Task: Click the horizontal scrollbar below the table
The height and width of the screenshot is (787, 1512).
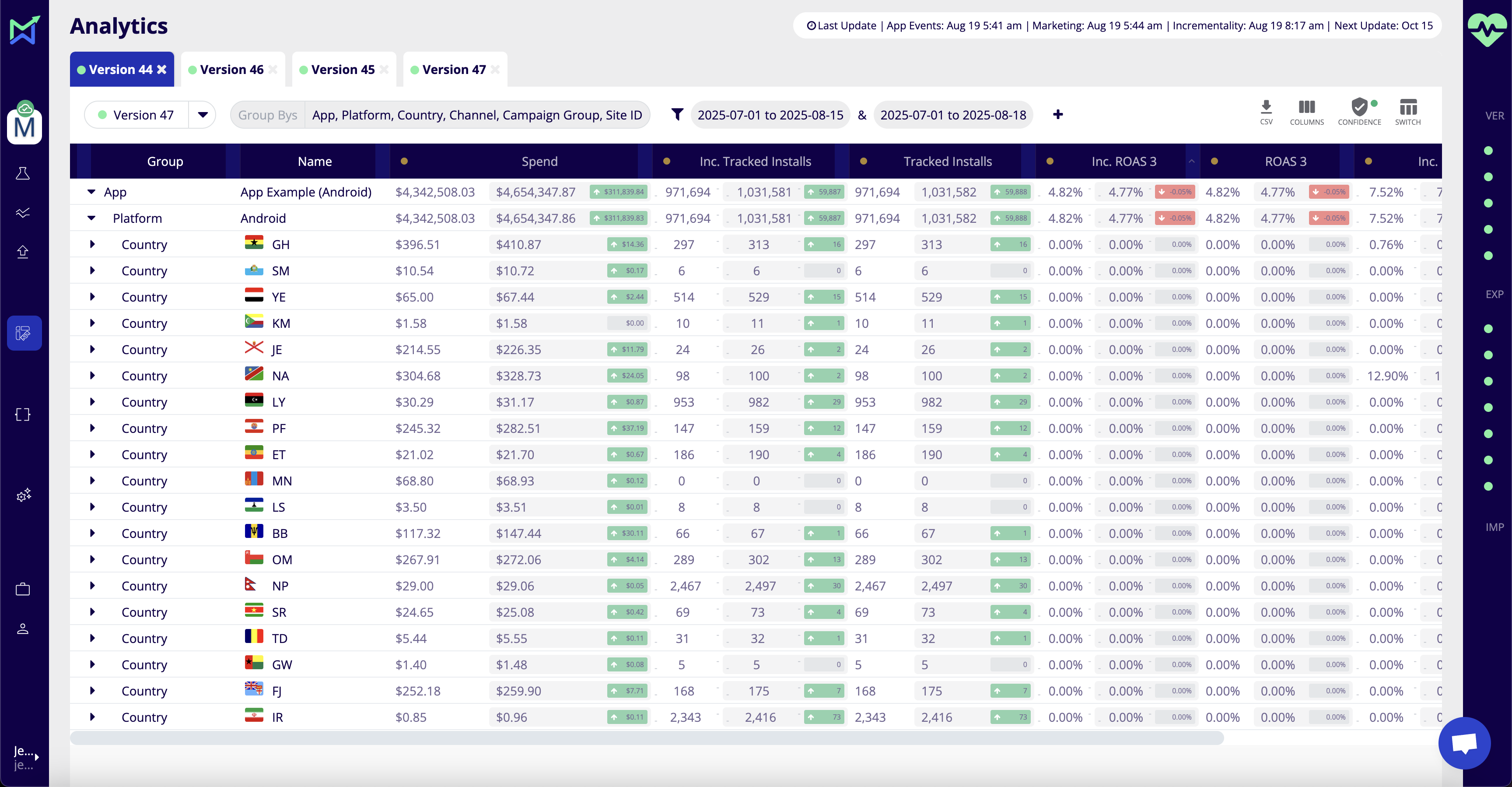Action: pos(646,738)
